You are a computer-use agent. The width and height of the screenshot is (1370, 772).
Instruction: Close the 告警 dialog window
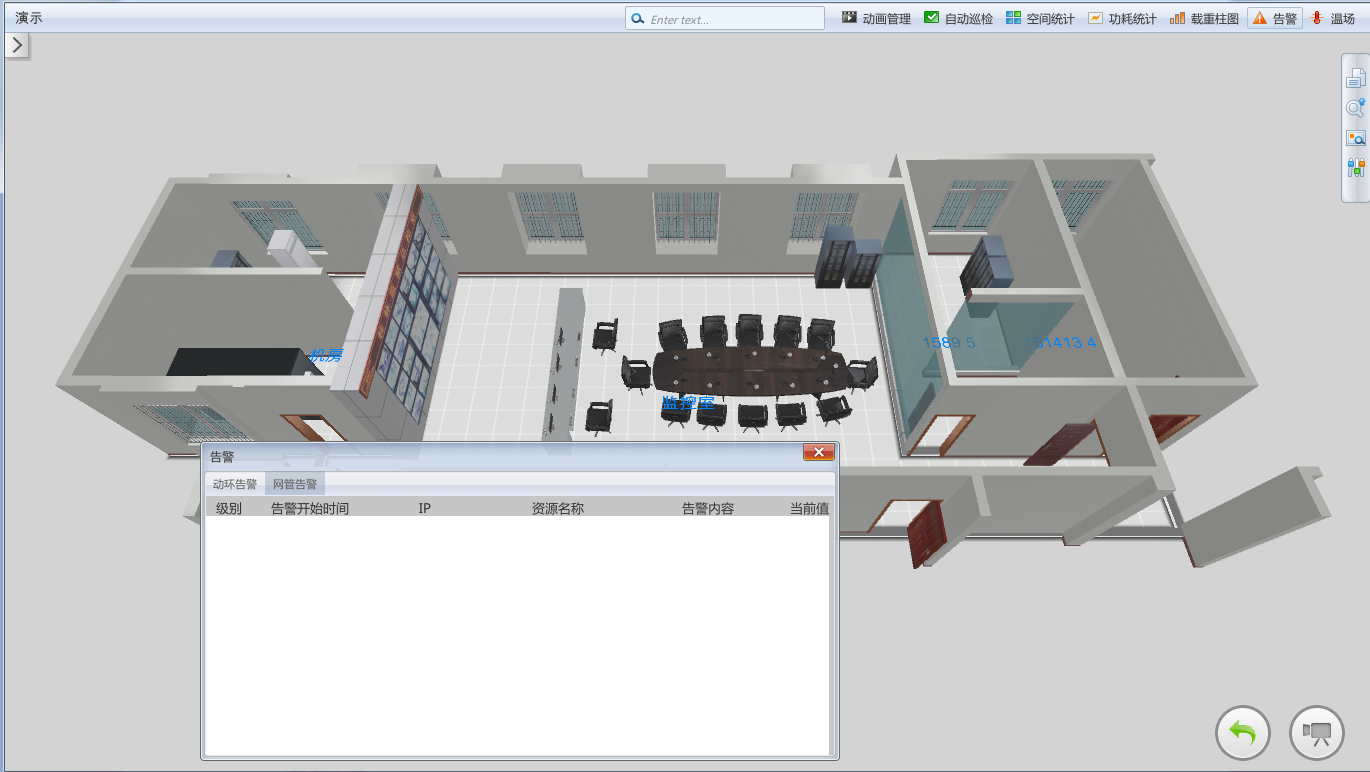coord(818,453)
